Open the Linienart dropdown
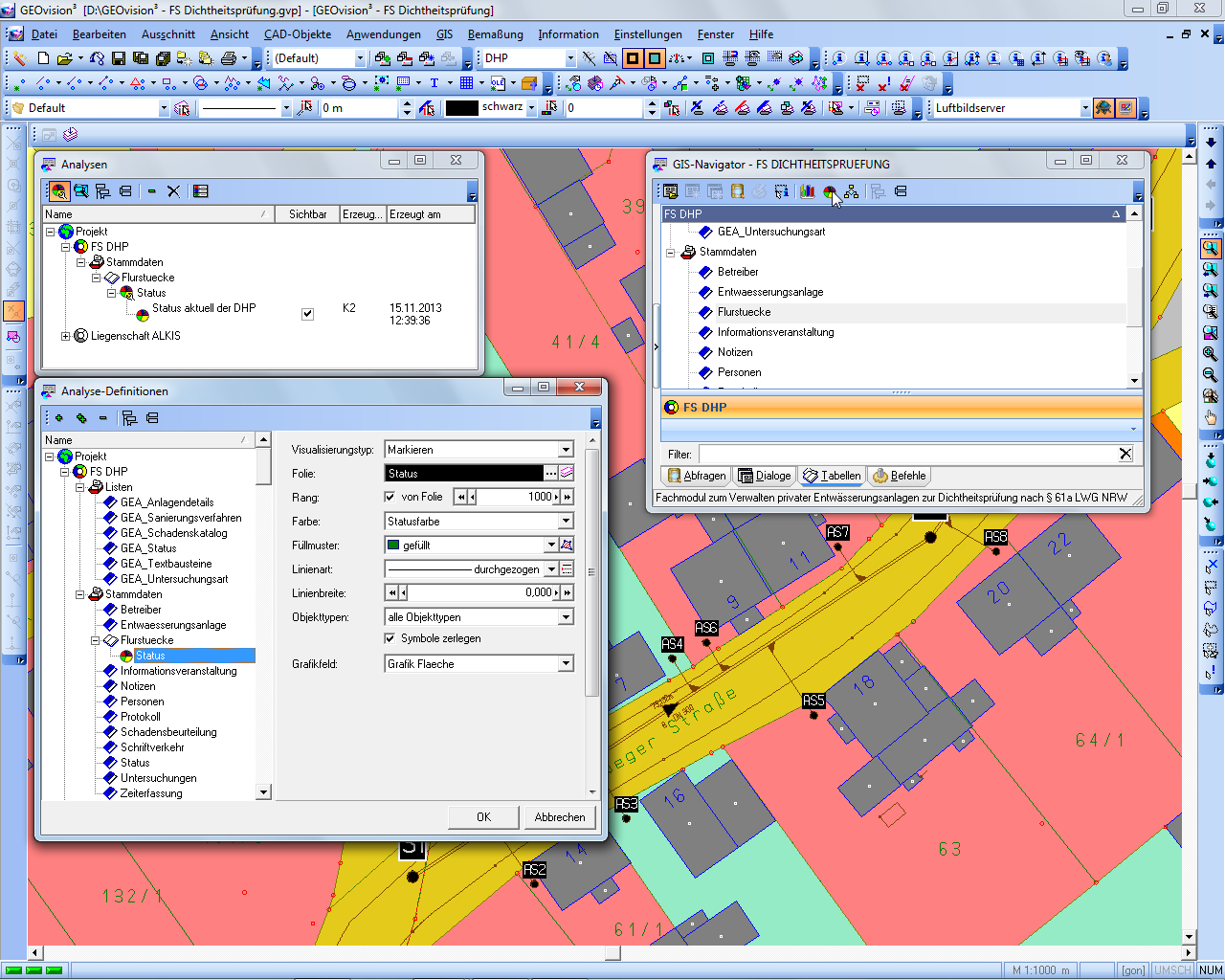 (551, 568)
